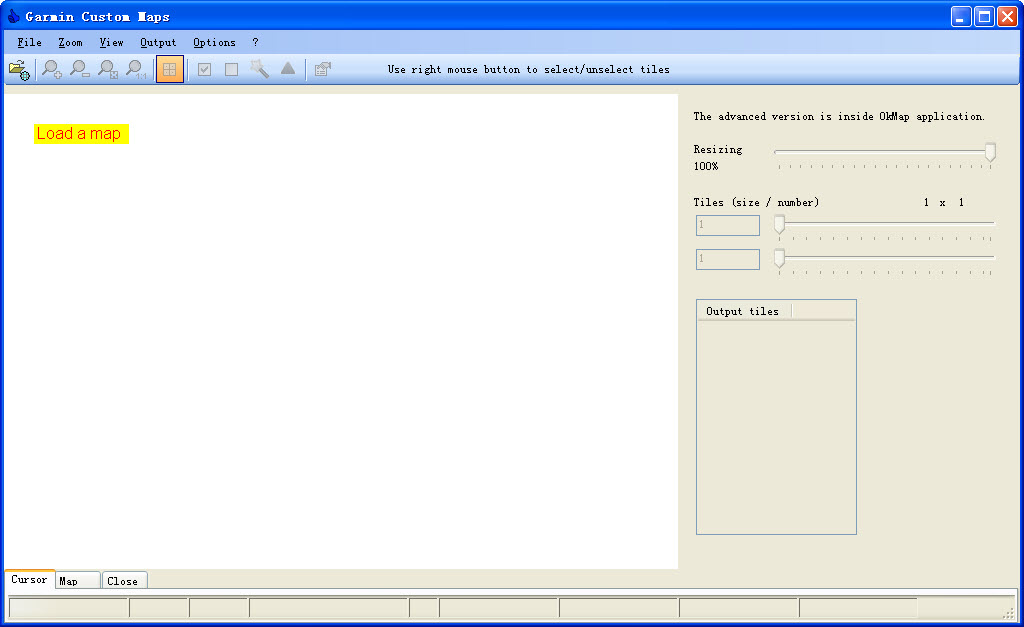
Task: Click the Output tiles column header
Action: (744, 312)
